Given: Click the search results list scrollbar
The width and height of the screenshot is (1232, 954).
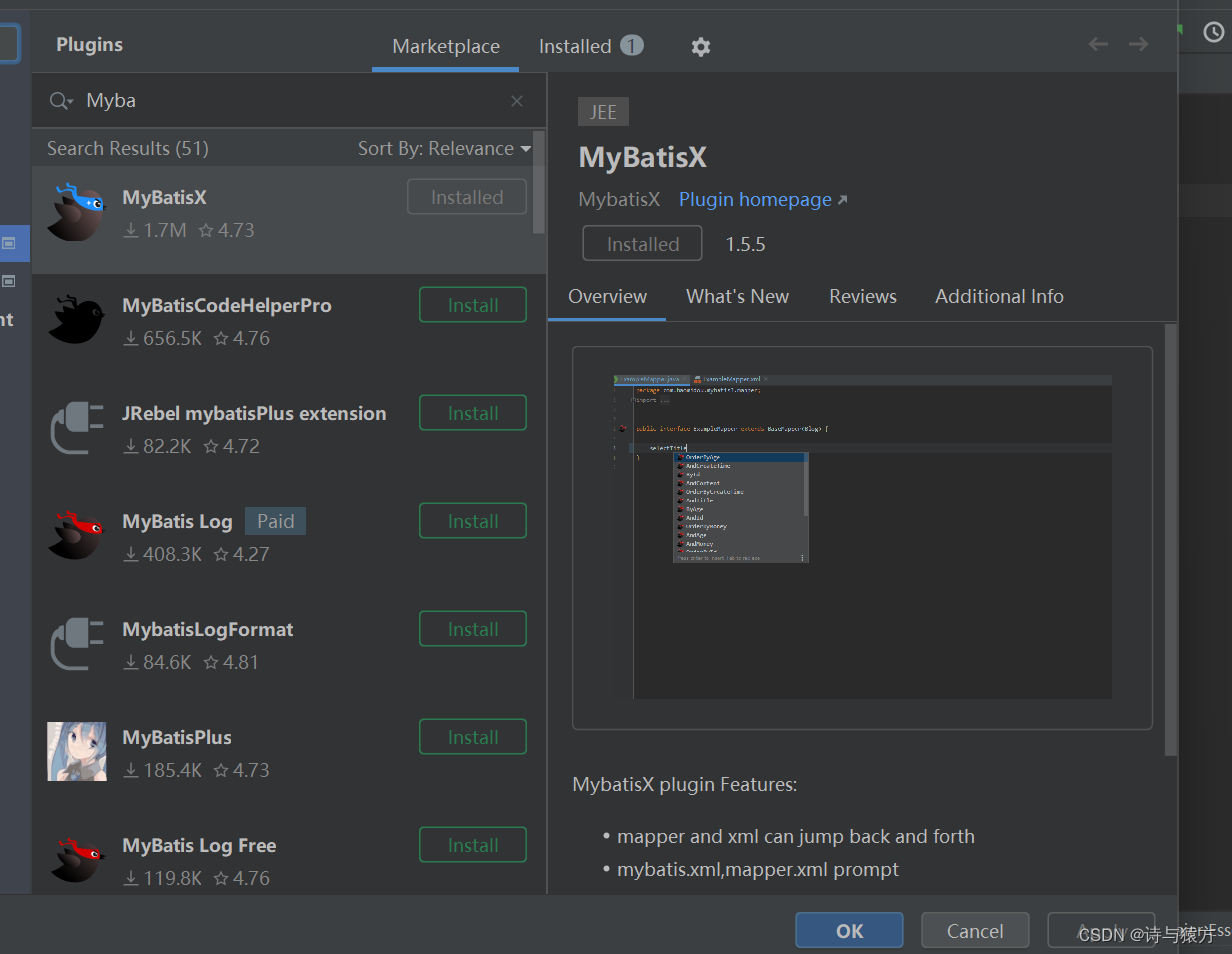Looking at the screenshot, I should [539, 183].
